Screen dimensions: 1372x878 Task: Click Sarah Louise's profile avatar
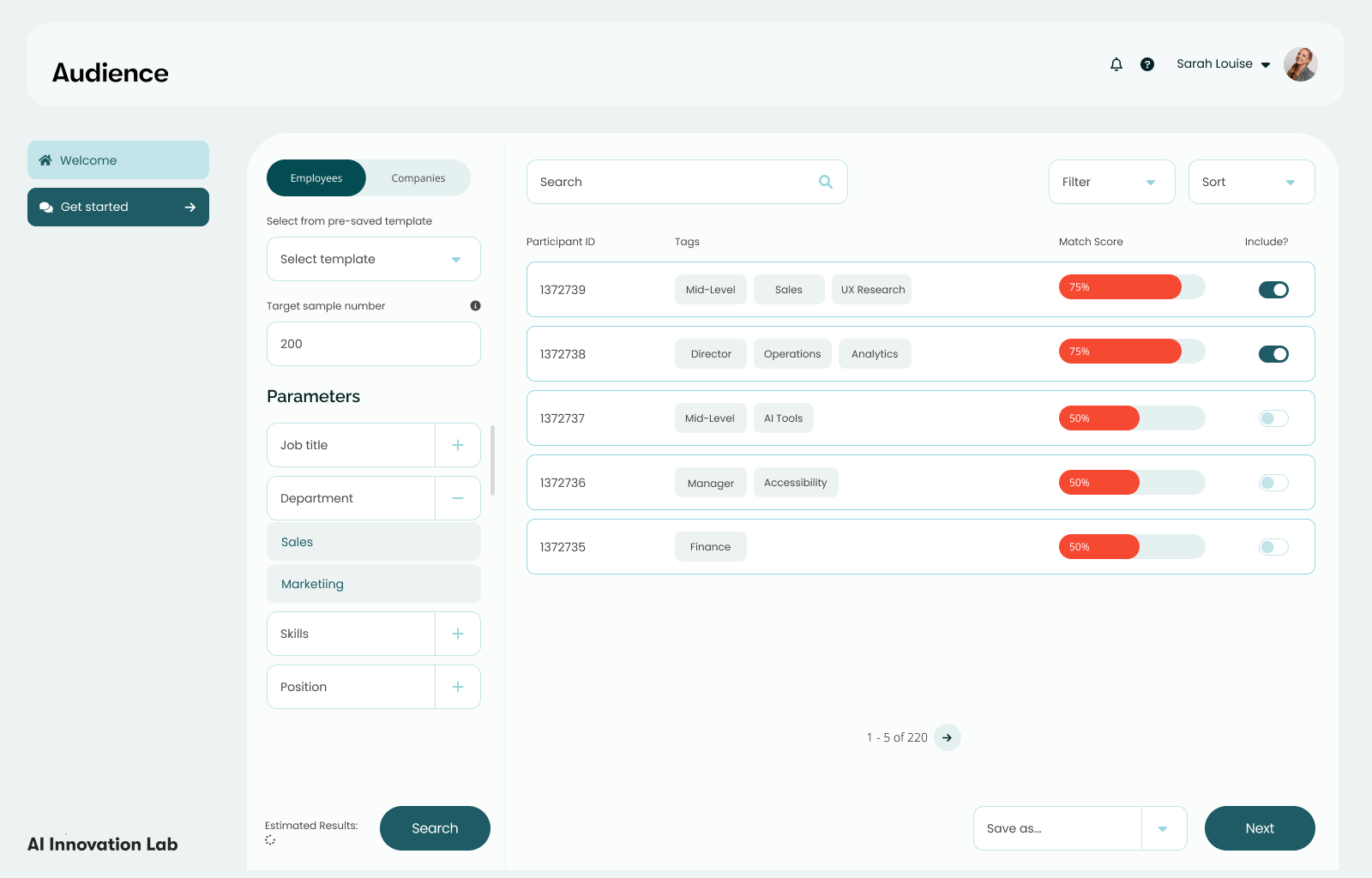click(x=1300, y=63)
